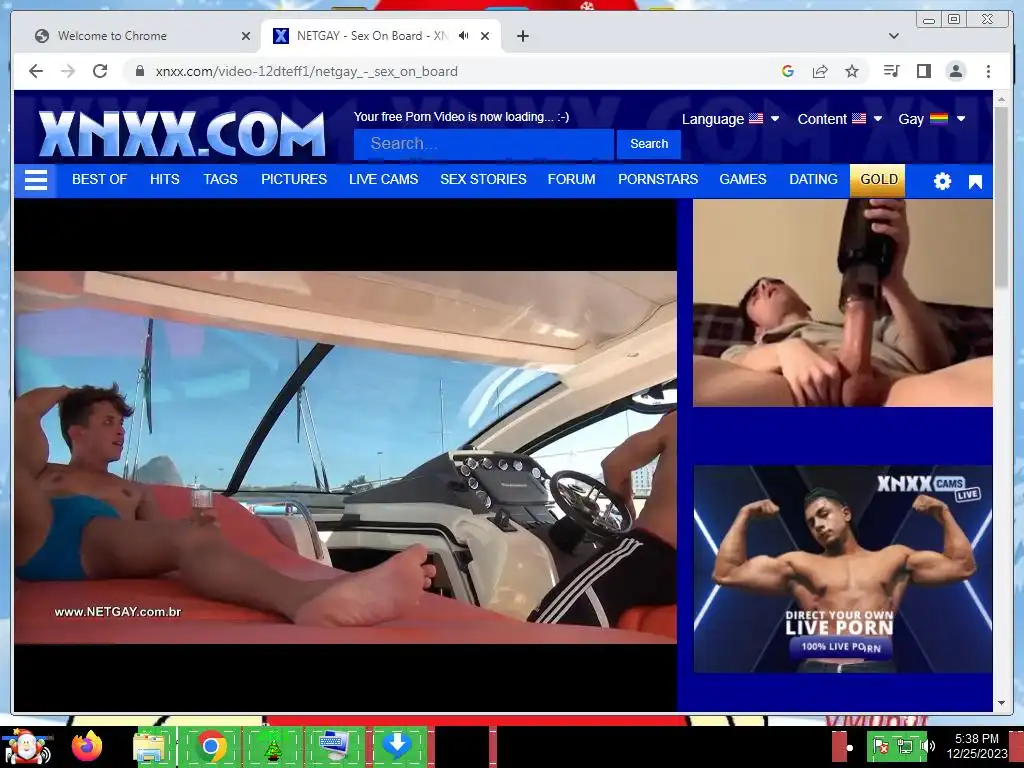Expand the Language dropdown
The width and height of the screenshot is (1024, 768).
tap(730, 119)
